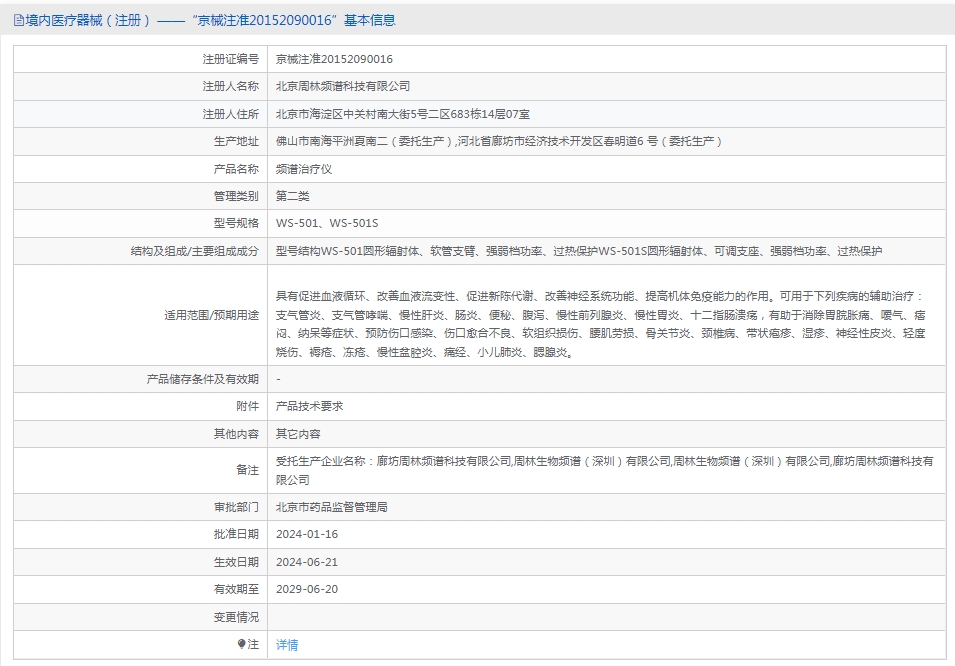The image size is (955, 666).
Task: Click the value 其它内容
Action: pos(298,434)
